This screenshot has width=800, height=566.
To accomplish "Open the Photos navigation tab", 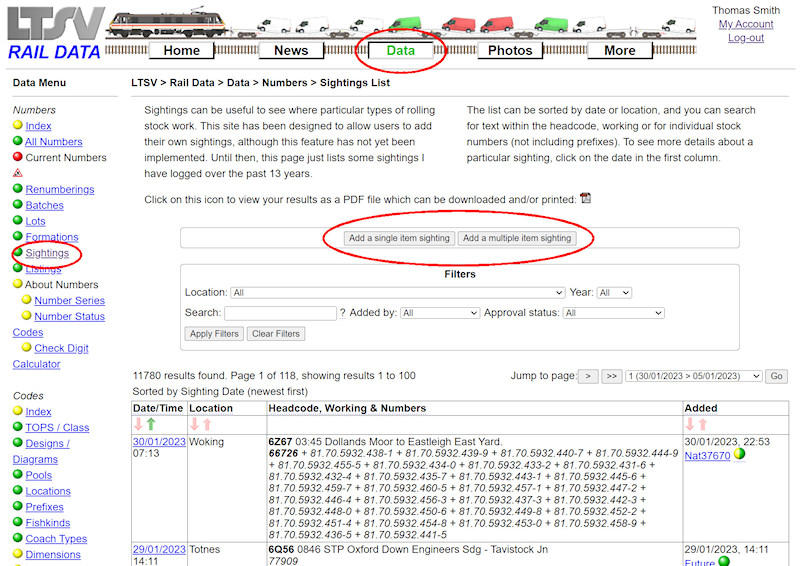I will pos(510,50).
